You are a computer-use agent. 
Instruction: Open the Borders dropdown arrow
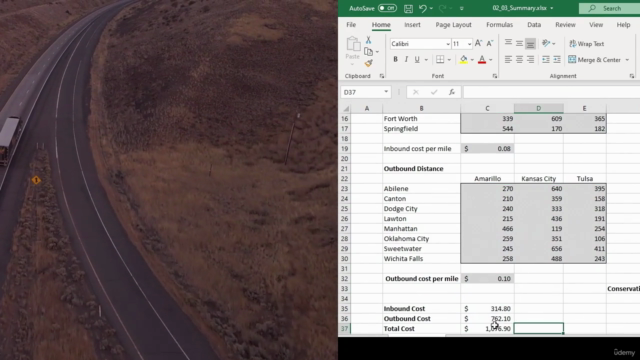pyautogui.click(x=449, y=60)
